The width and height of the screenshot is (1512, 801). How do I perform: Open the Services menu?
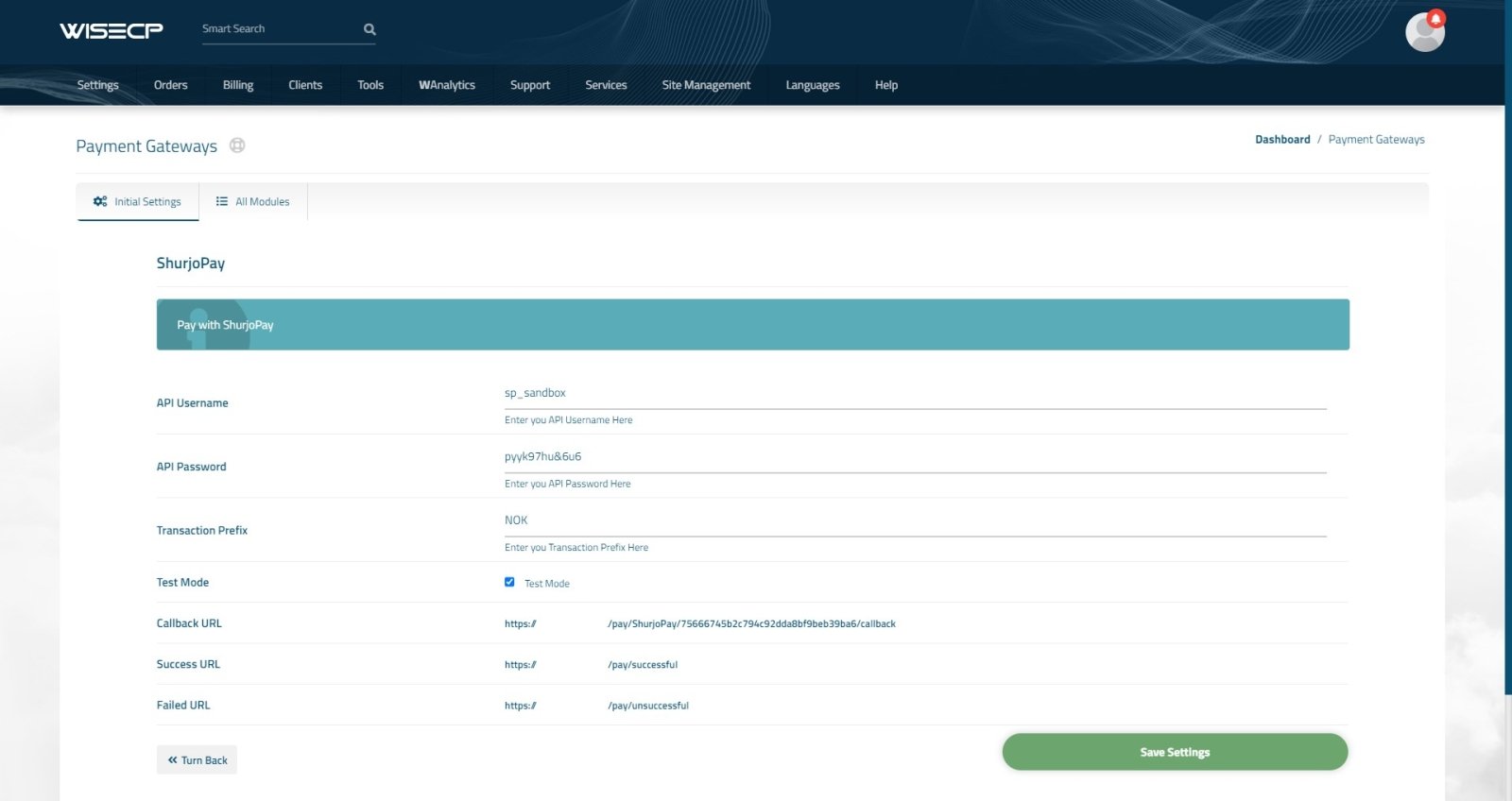pos(606,85)
